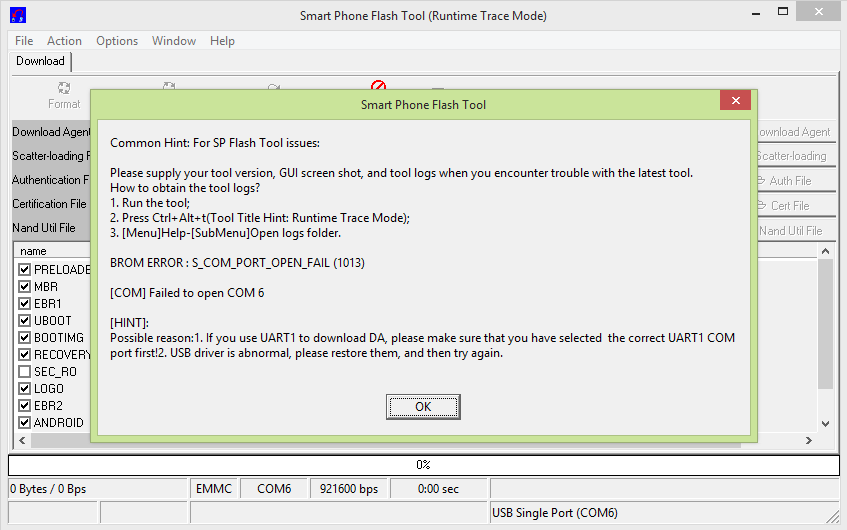Close the Smart Phone Flash Tool dialog
The image size is (847, 530).
click(x=735, y=100)
